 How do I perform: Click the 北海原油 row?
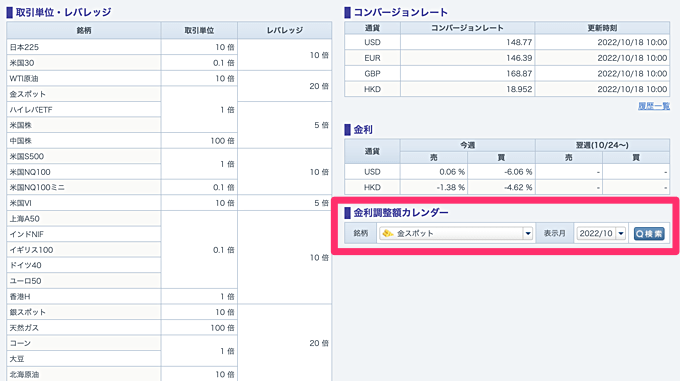coord(84,374)
